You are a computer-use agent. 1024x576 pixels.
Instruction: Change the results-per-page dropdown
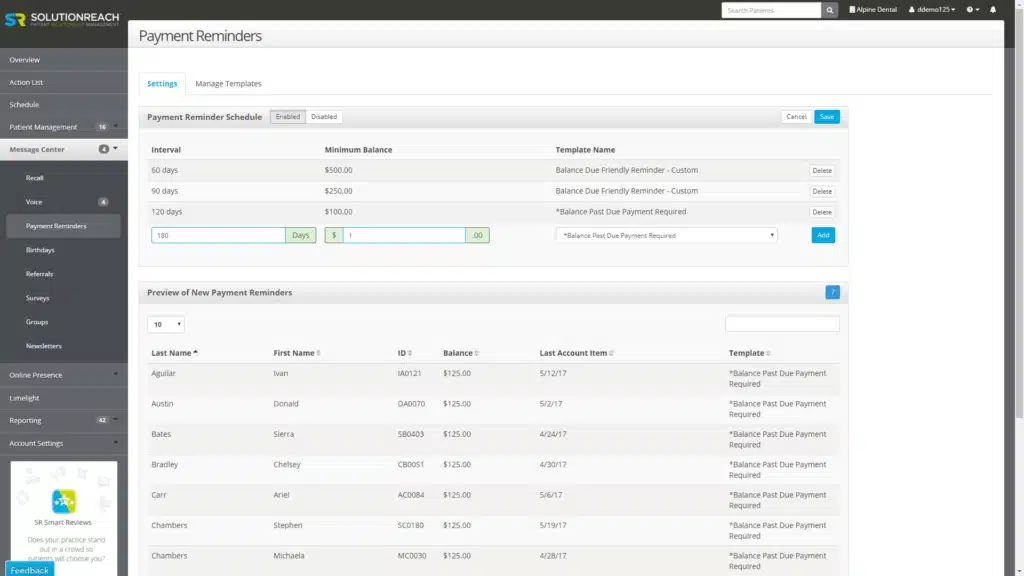(165, 323)
